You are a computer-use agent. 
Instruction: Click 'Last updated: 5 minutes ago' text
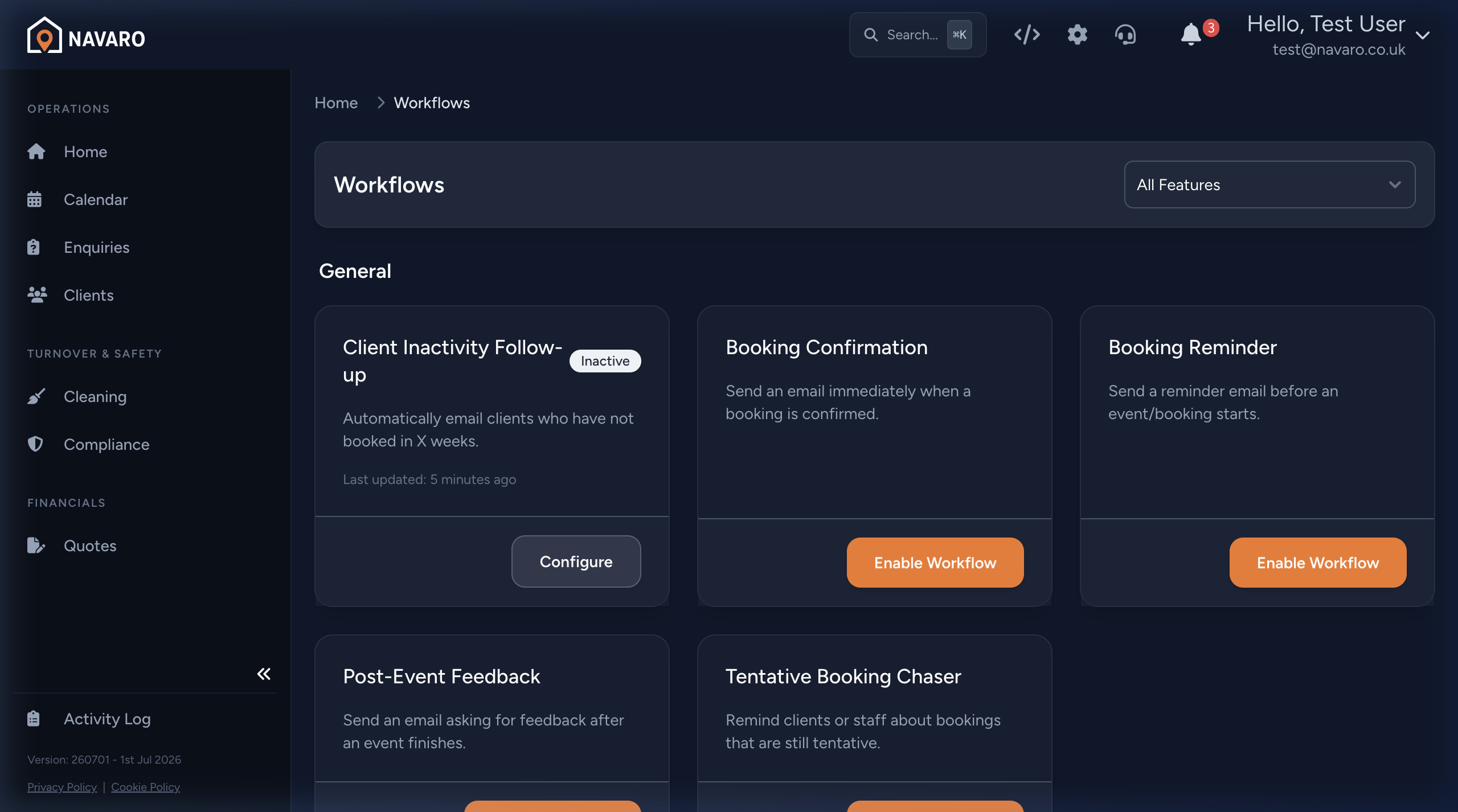[429, 479]
